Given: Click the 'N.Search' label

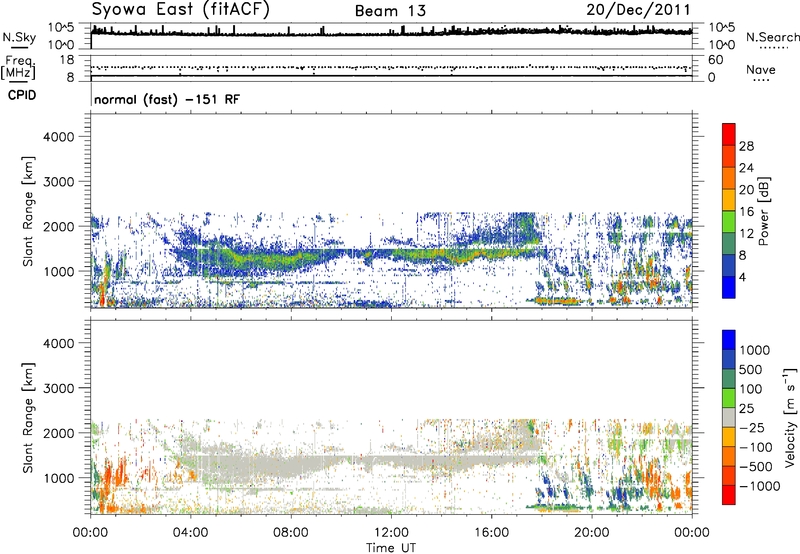Looking at the screenshot, I should 773,37.
